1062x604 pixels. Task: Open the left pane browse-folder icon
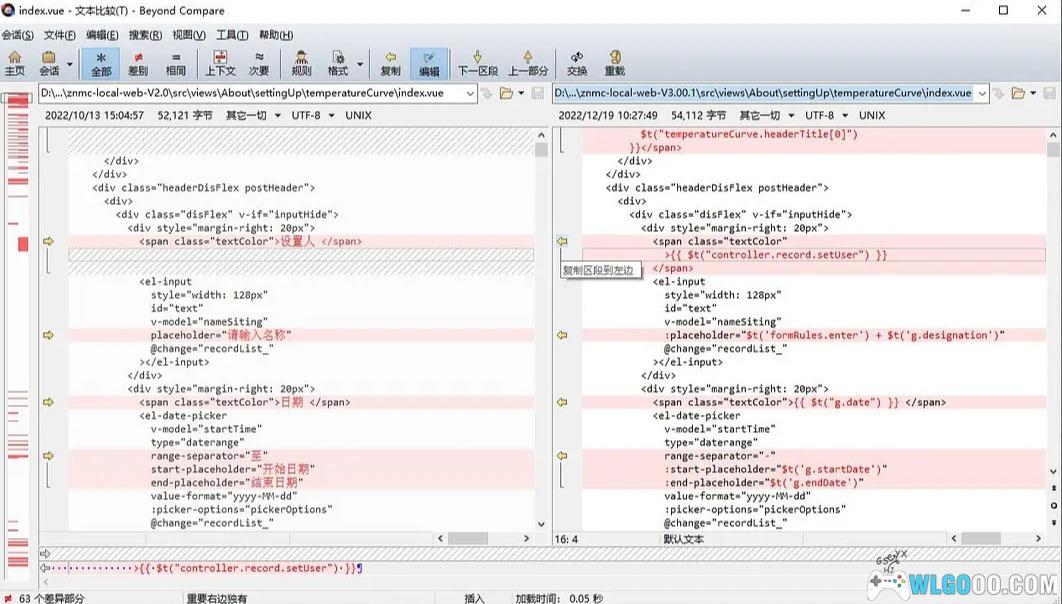point(506,93)
